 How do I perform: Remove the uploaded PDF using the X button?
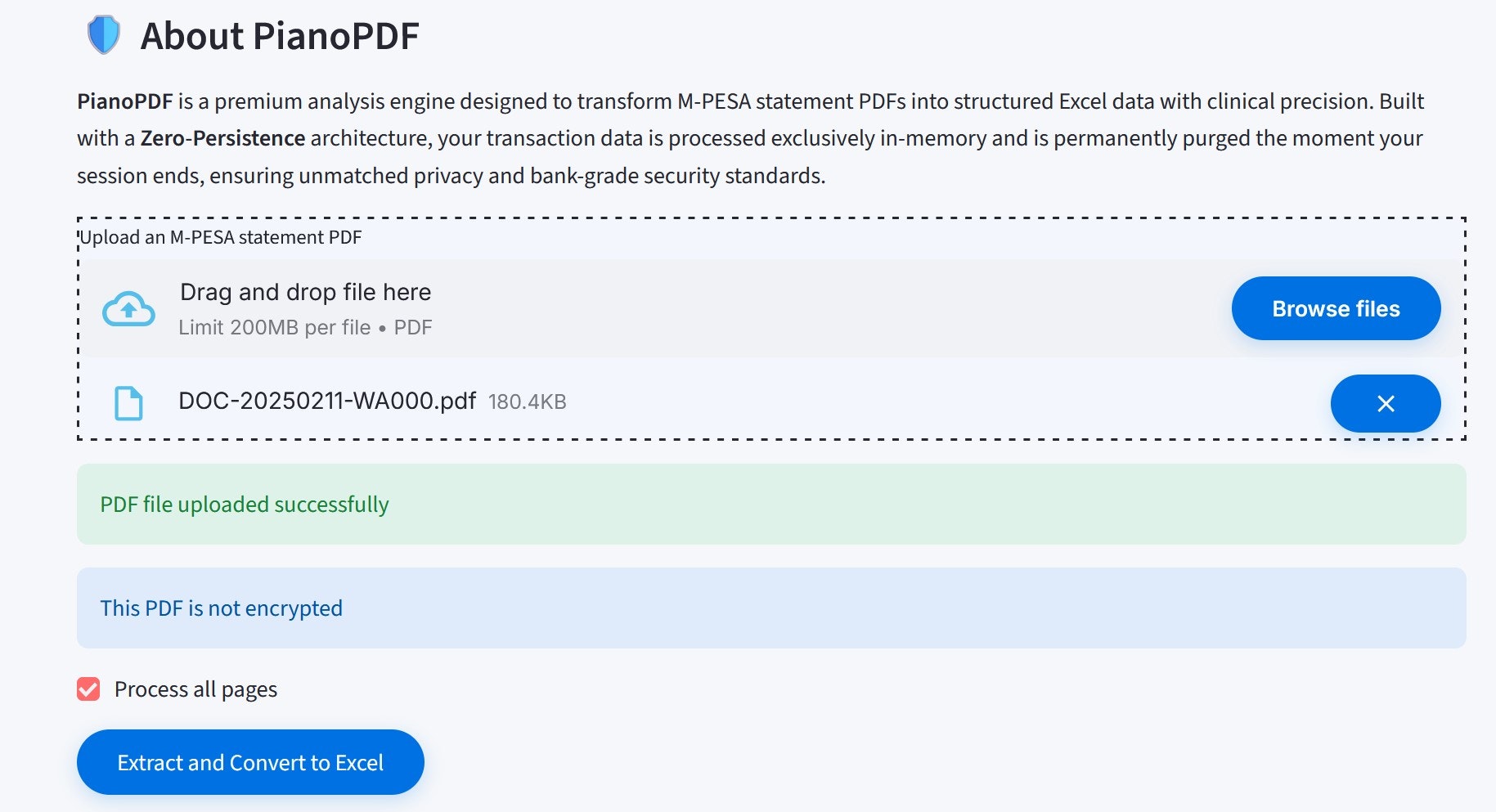coord(1386,403)
